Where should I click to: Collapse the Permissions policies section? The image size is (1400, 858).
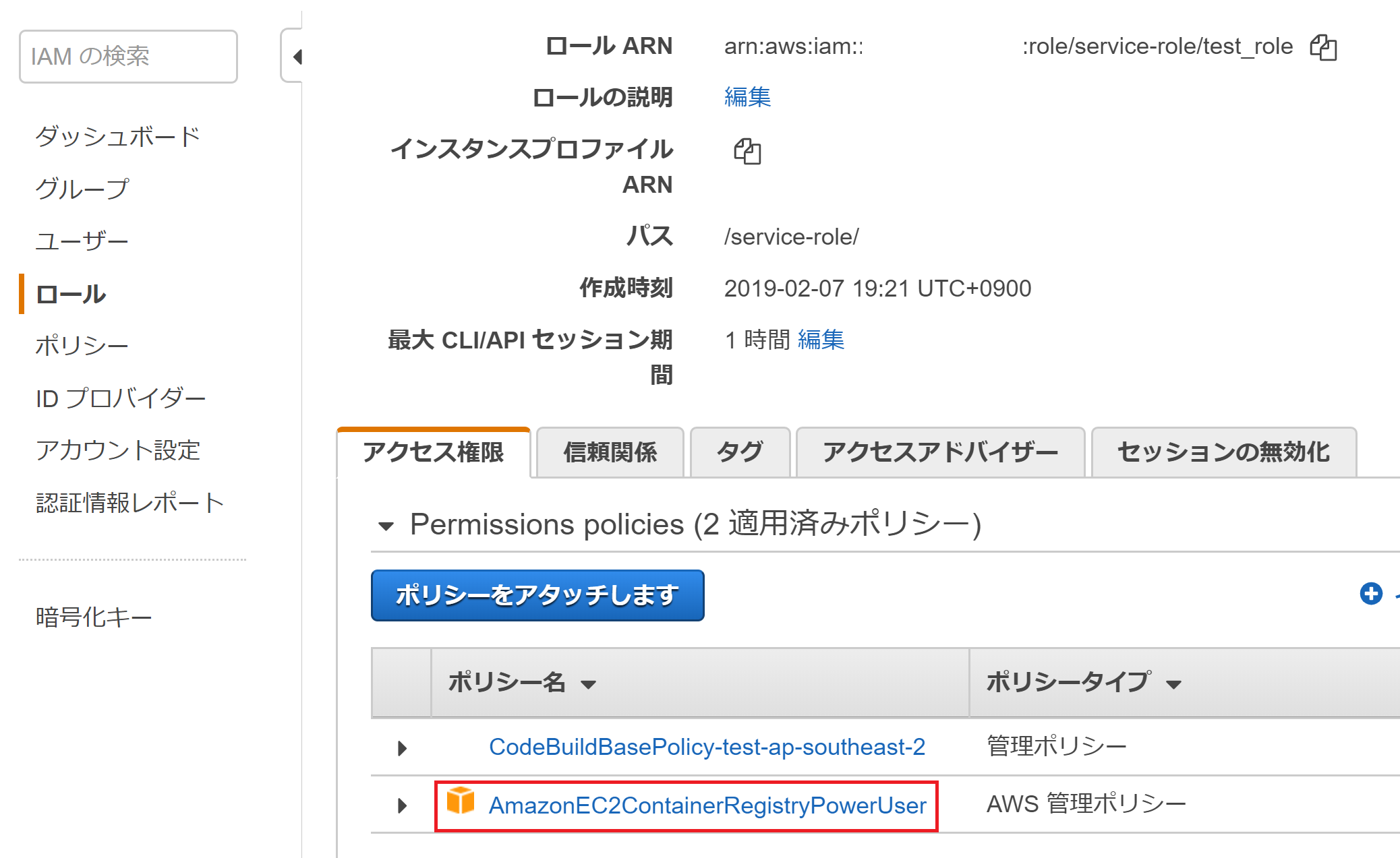(387, 526)
